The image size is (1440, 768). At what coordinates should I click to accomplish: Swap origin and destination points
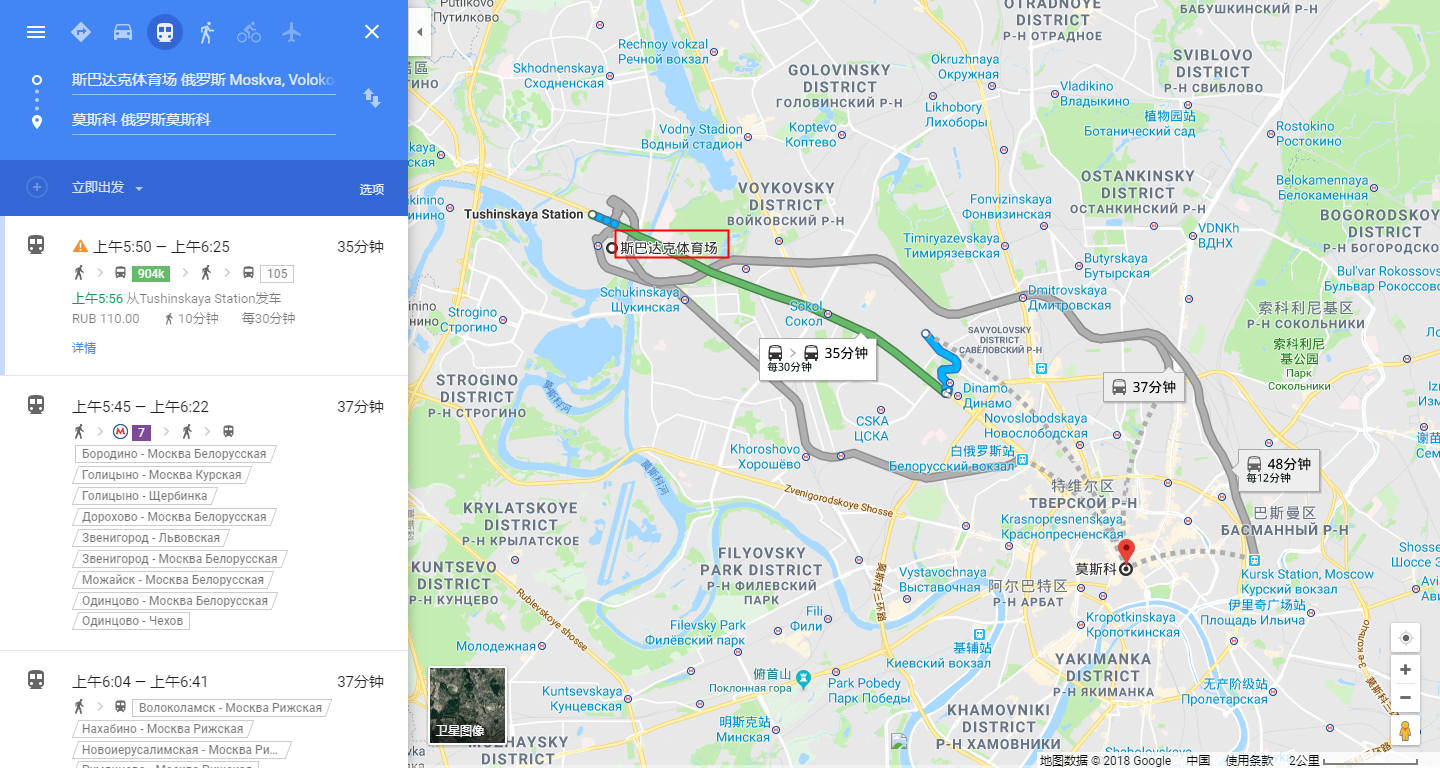[x=372, y=98]
